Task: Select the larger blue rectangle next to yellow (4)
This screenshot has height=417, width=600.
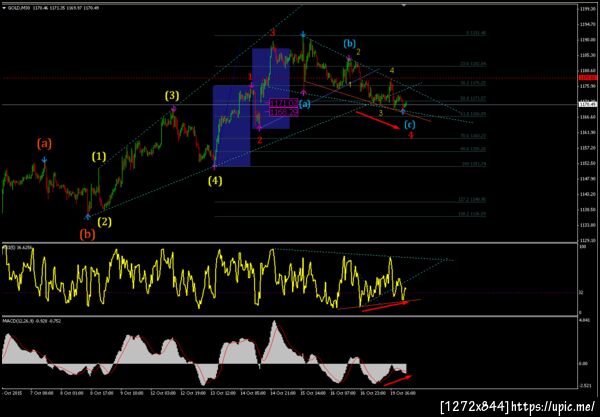Action: 232,126
